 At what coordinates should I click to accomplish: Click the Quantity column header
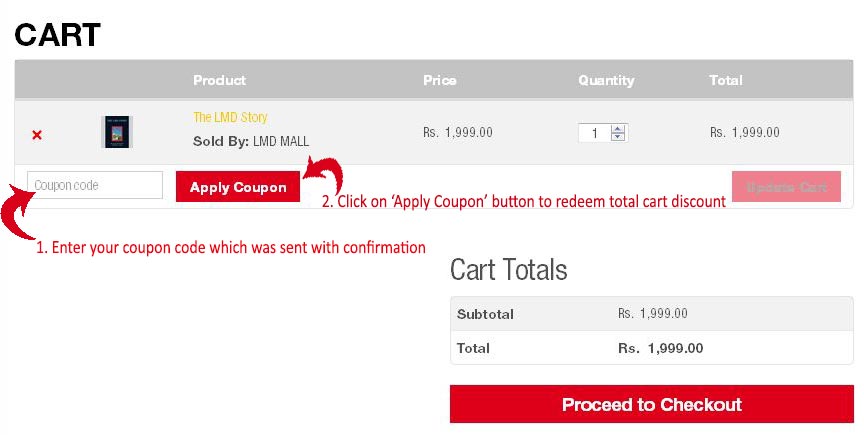coord(606,80)
